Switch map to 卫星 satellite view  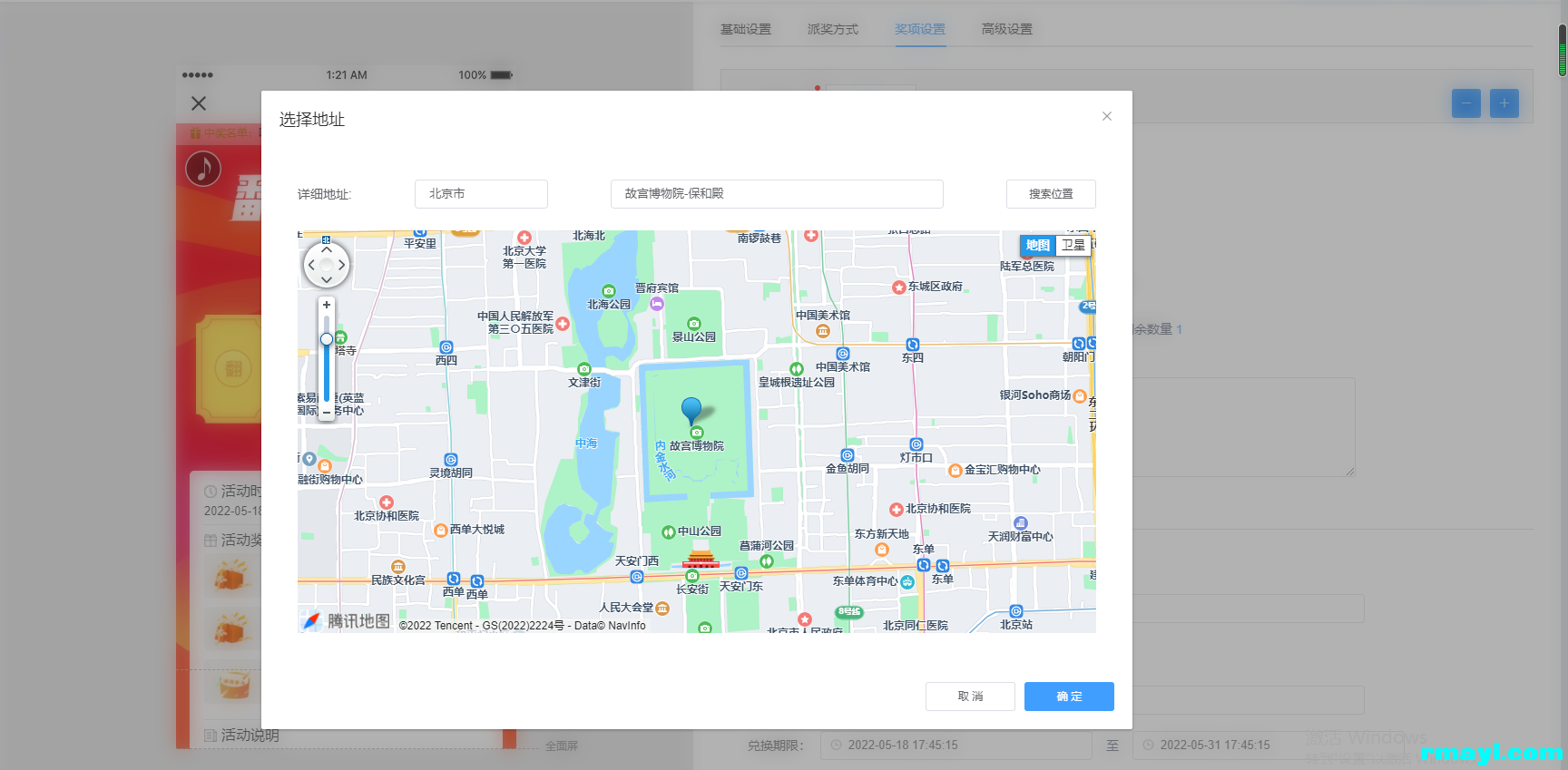coord(1073,245)
